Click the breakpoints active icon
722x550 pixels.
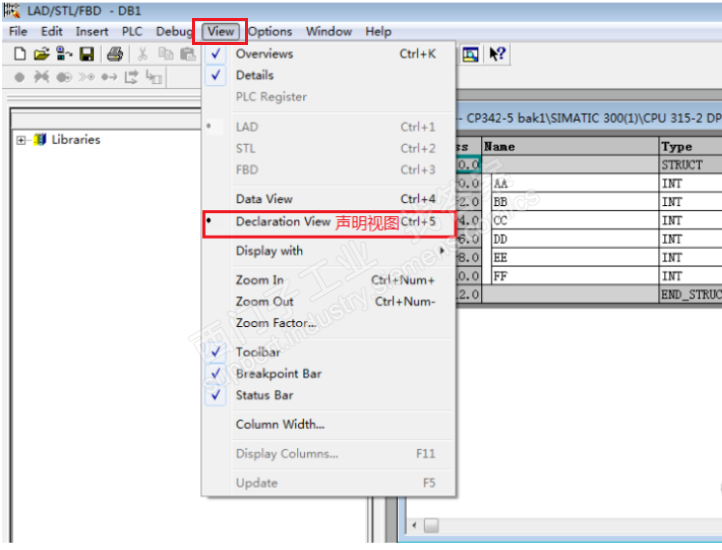pyautogui.click(x=64, y=77)
